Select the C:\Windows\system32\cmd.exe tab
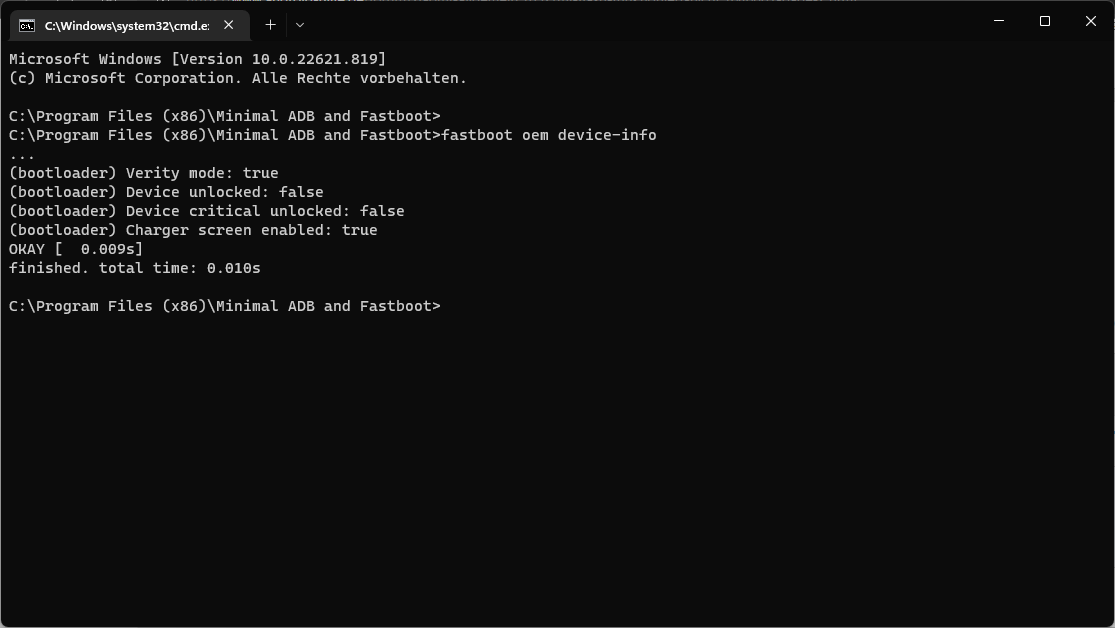Image resolution: width=1115 pixels, height=628 pixels. click(x=126, y=25)
